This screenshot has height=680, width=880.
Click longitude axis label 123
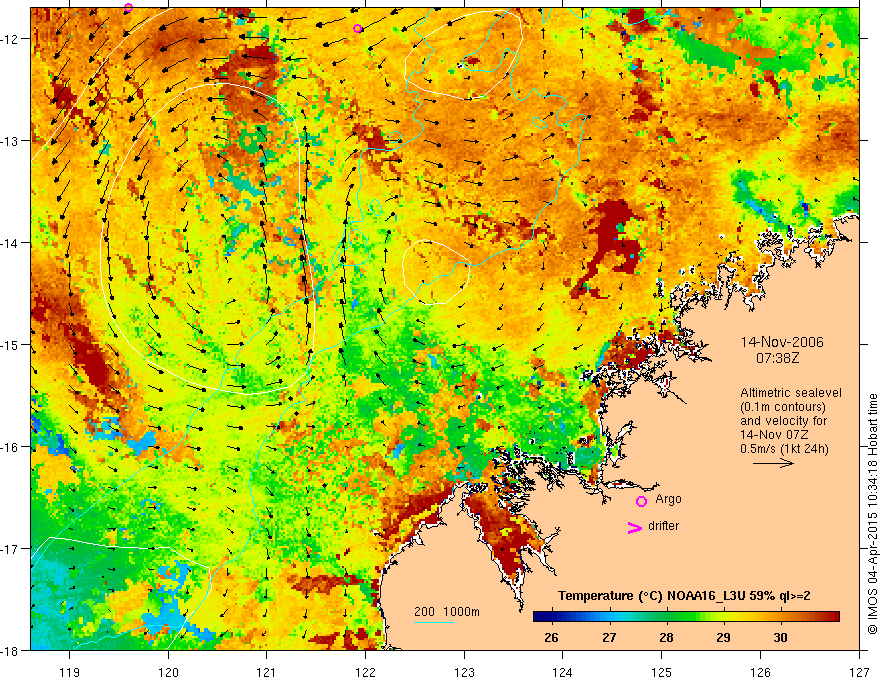pyautogui.click(x=464, y=672)
